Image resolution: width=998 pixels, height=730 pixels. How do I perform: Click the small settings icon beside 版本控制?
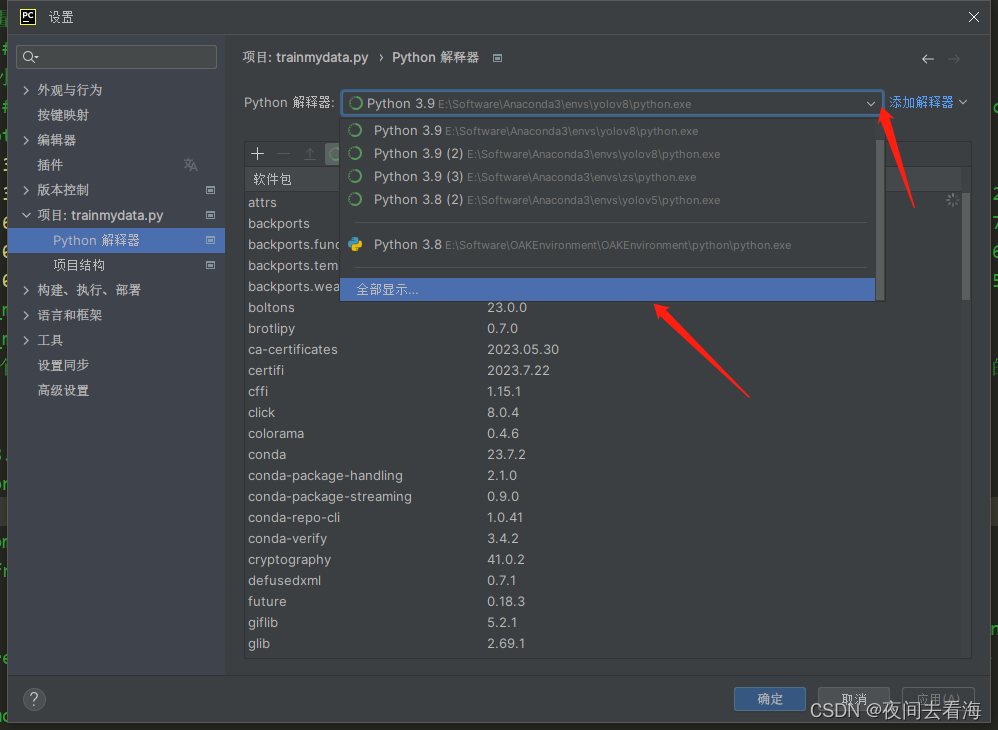pos(209,190)
